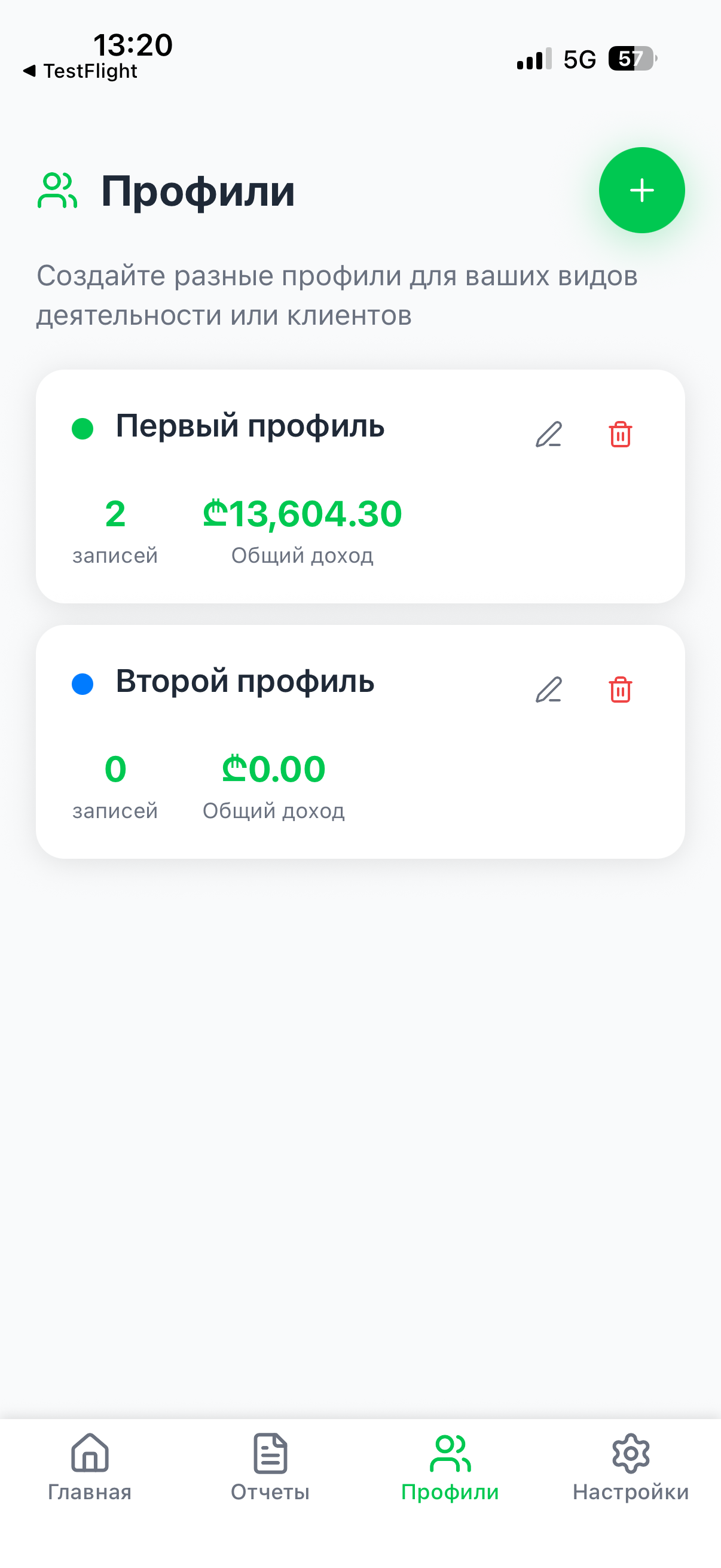This screenshot has height=1568, width=721.
Task: Click the green color dot of Первый профиль
Action: 82,429
